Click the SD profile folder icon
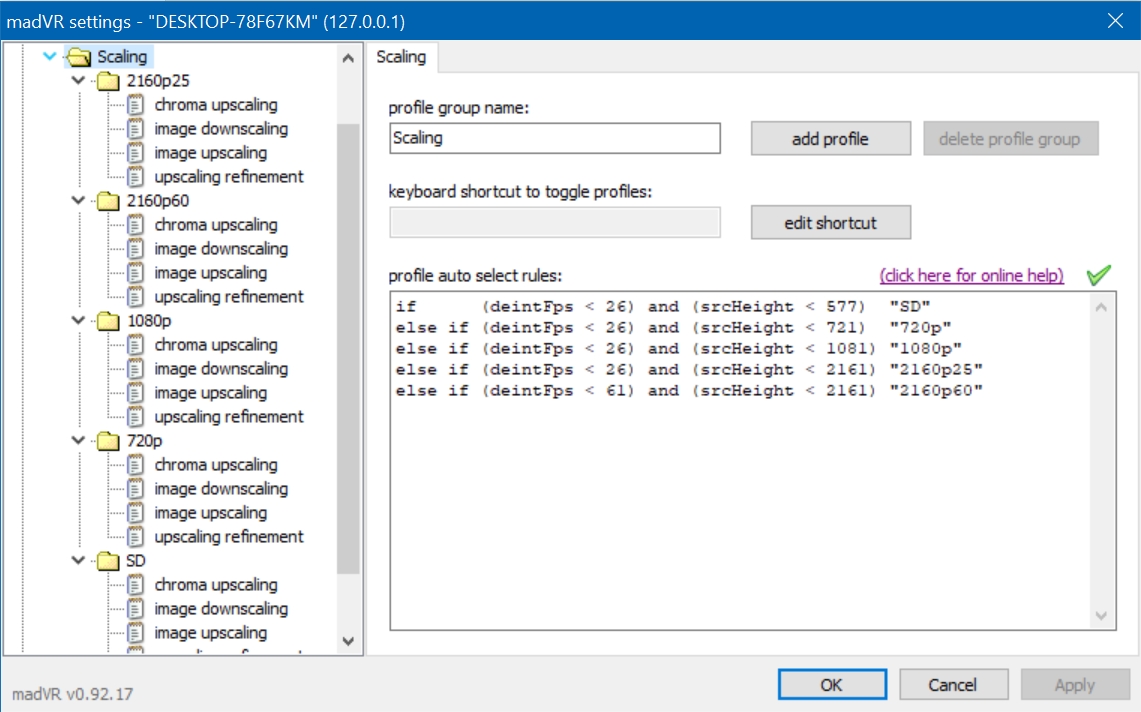This screenshot has height=712, width=1141. 108,561
